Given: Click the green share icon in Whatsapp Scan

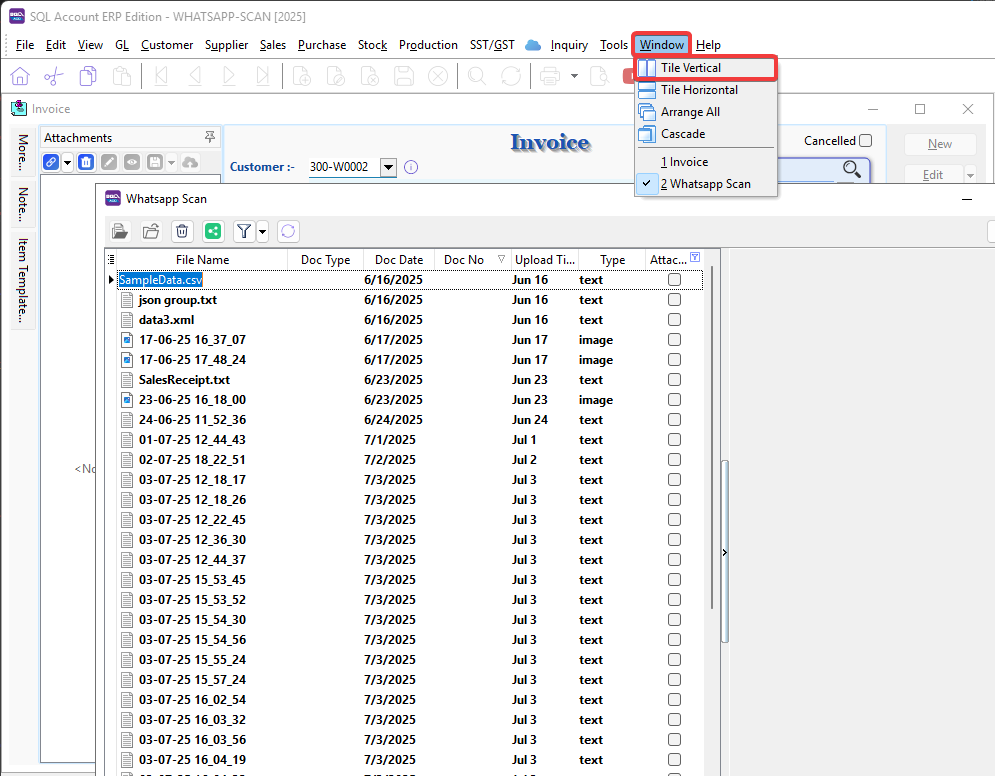Looking at the screenshot, I should click(213, 231).
